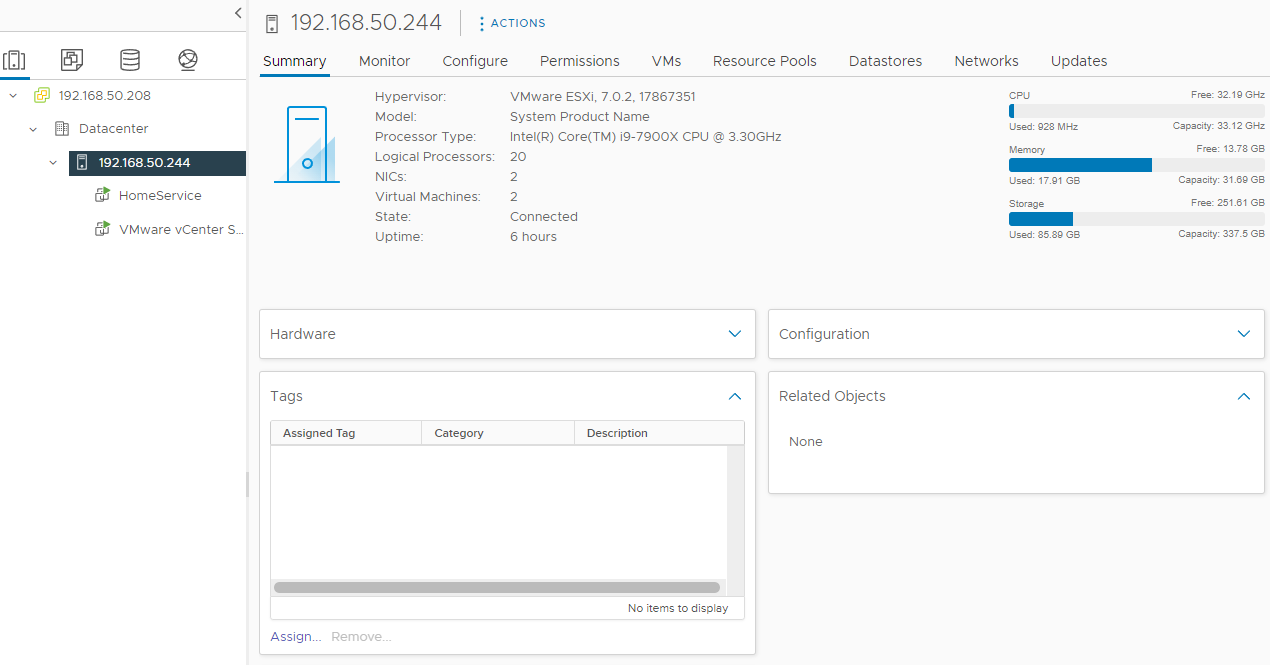The image size is (1270, 665).
Task: Collapse the Related Objects panel
Action: [x=1244, y=396]
